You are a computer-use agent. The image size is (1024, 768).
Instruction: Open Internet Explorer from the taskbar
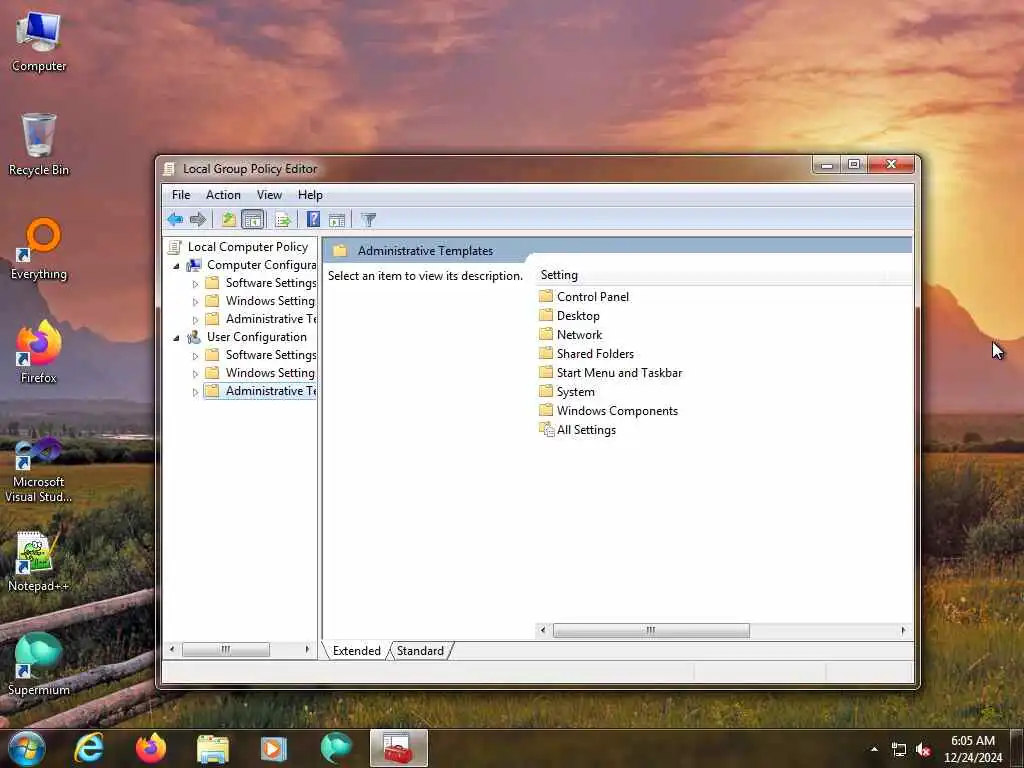(89, 748)
